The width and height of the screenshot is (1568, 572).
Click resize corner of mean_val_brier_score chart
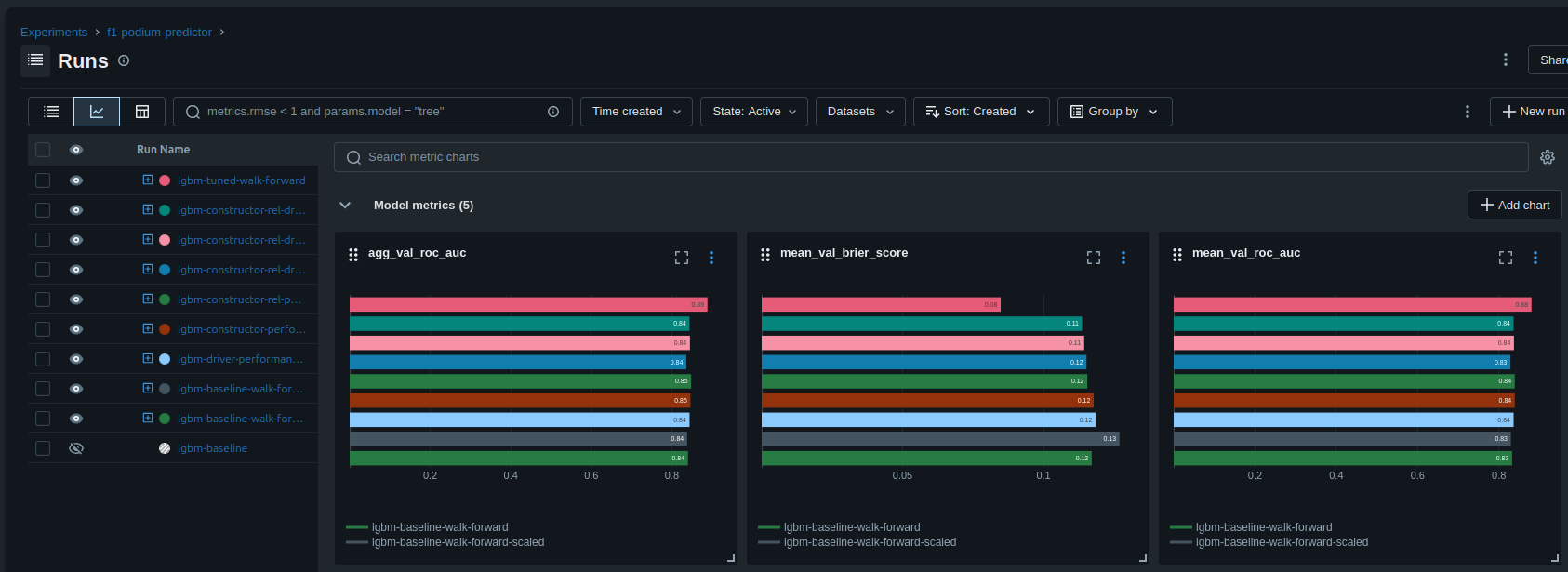(1143, 558)
